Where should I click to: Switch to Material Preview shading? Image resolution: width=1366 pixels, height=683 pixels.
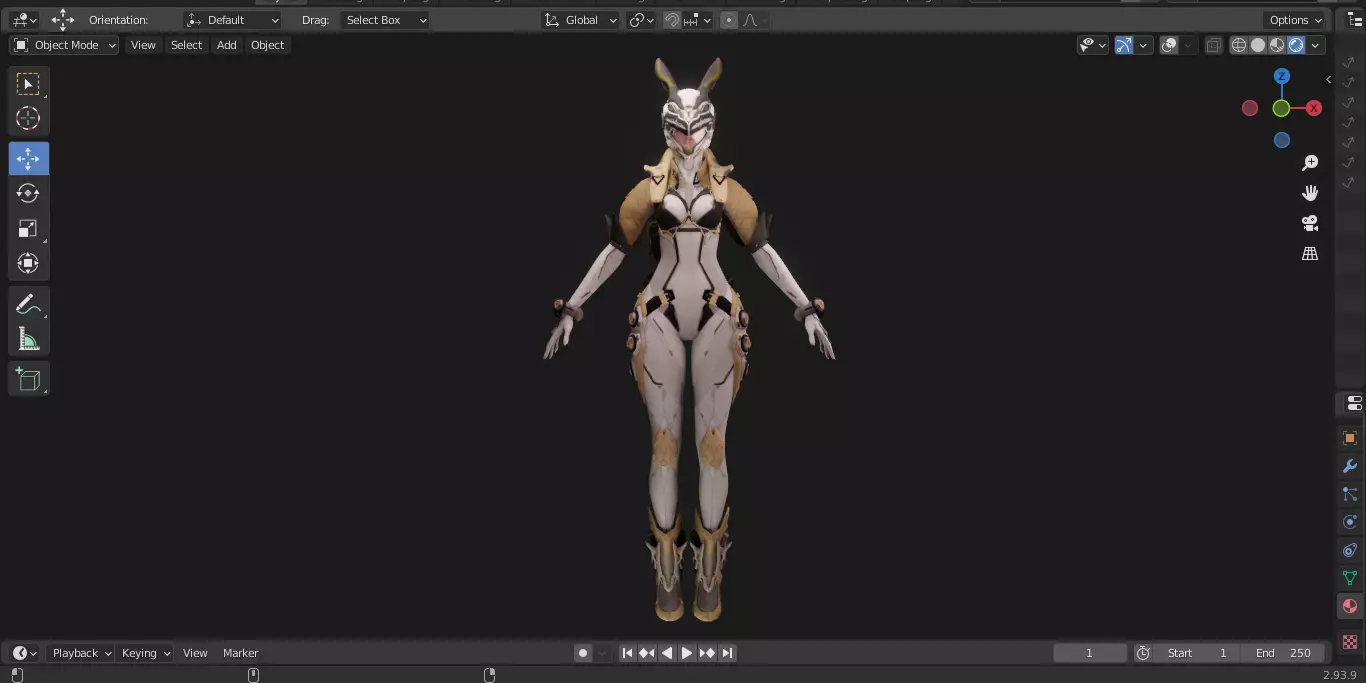pos(1277,45)
